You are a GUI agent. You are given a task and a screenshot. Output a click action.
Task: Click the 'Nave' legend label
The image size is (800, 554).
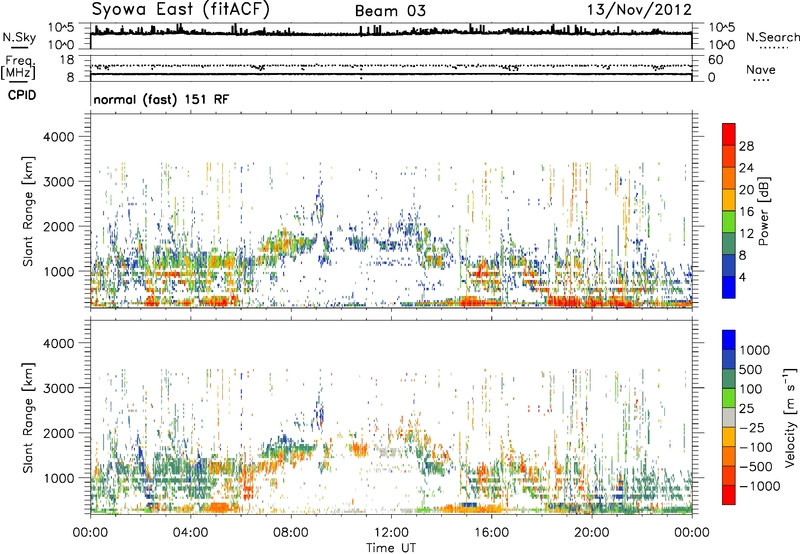click(761, 70)
